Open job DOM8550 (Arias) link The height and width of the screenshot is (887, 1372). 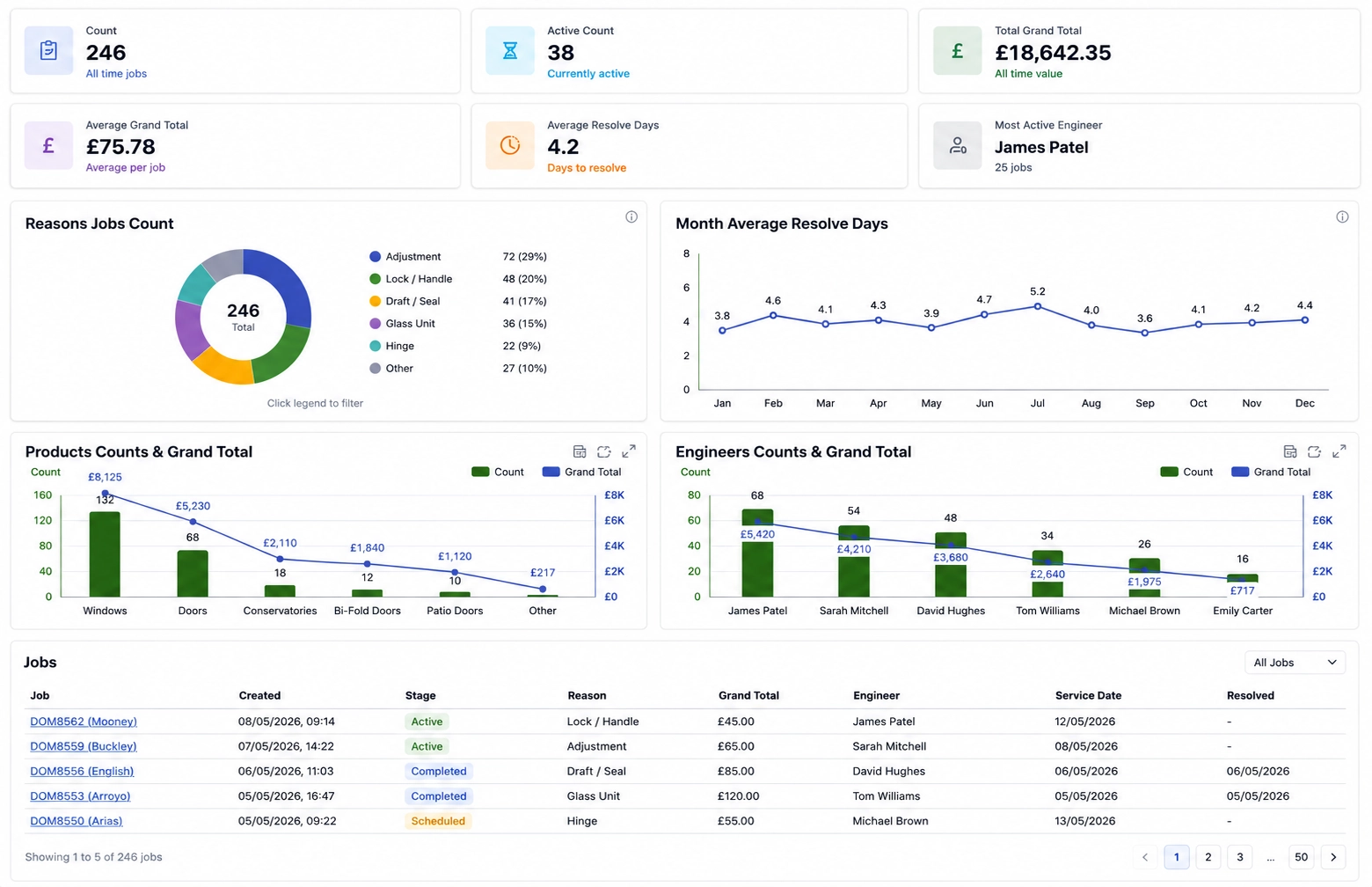tap(77, 821)
